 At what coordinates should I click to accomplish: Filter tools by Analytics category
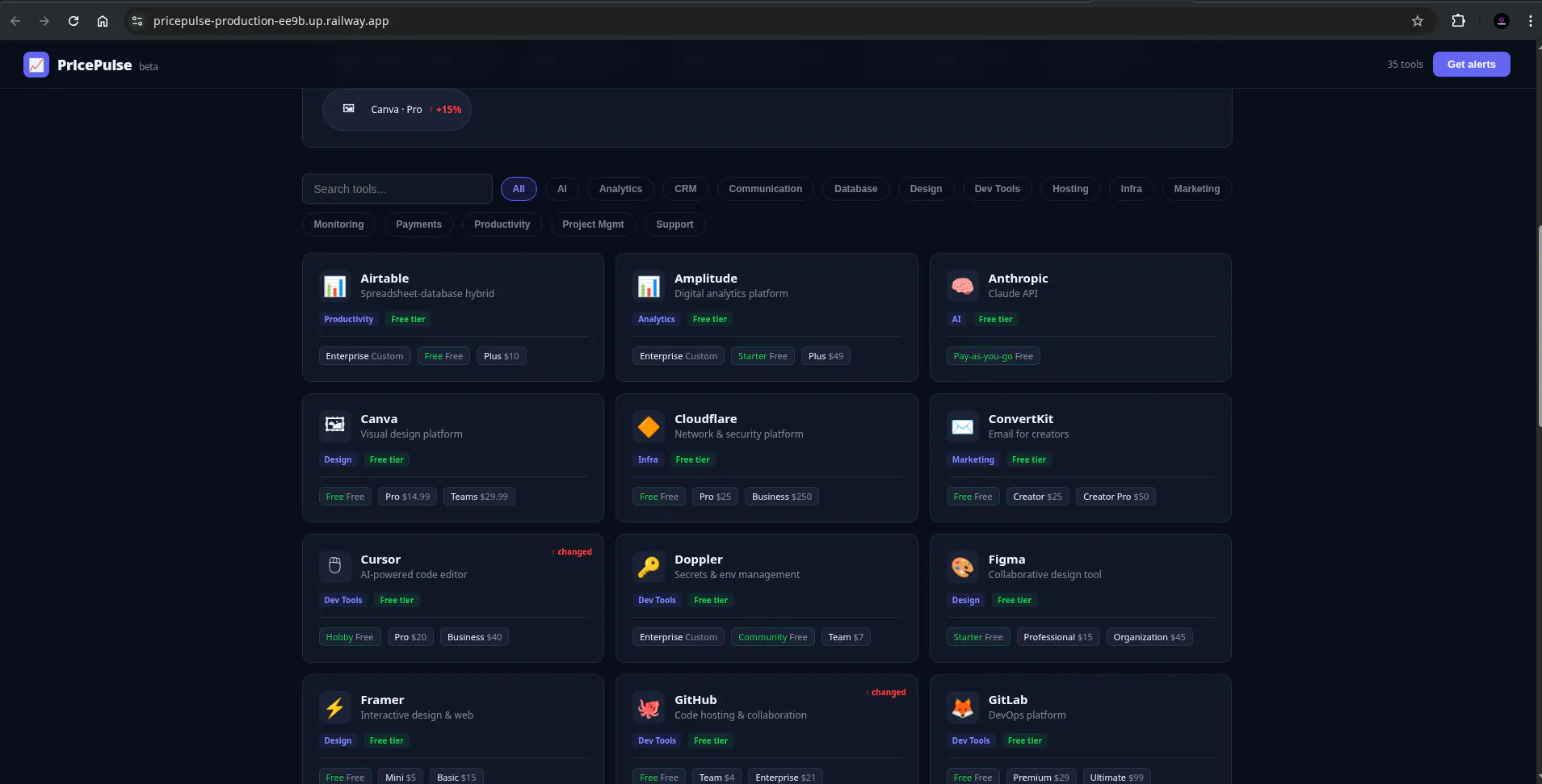[x=620, y=189]
